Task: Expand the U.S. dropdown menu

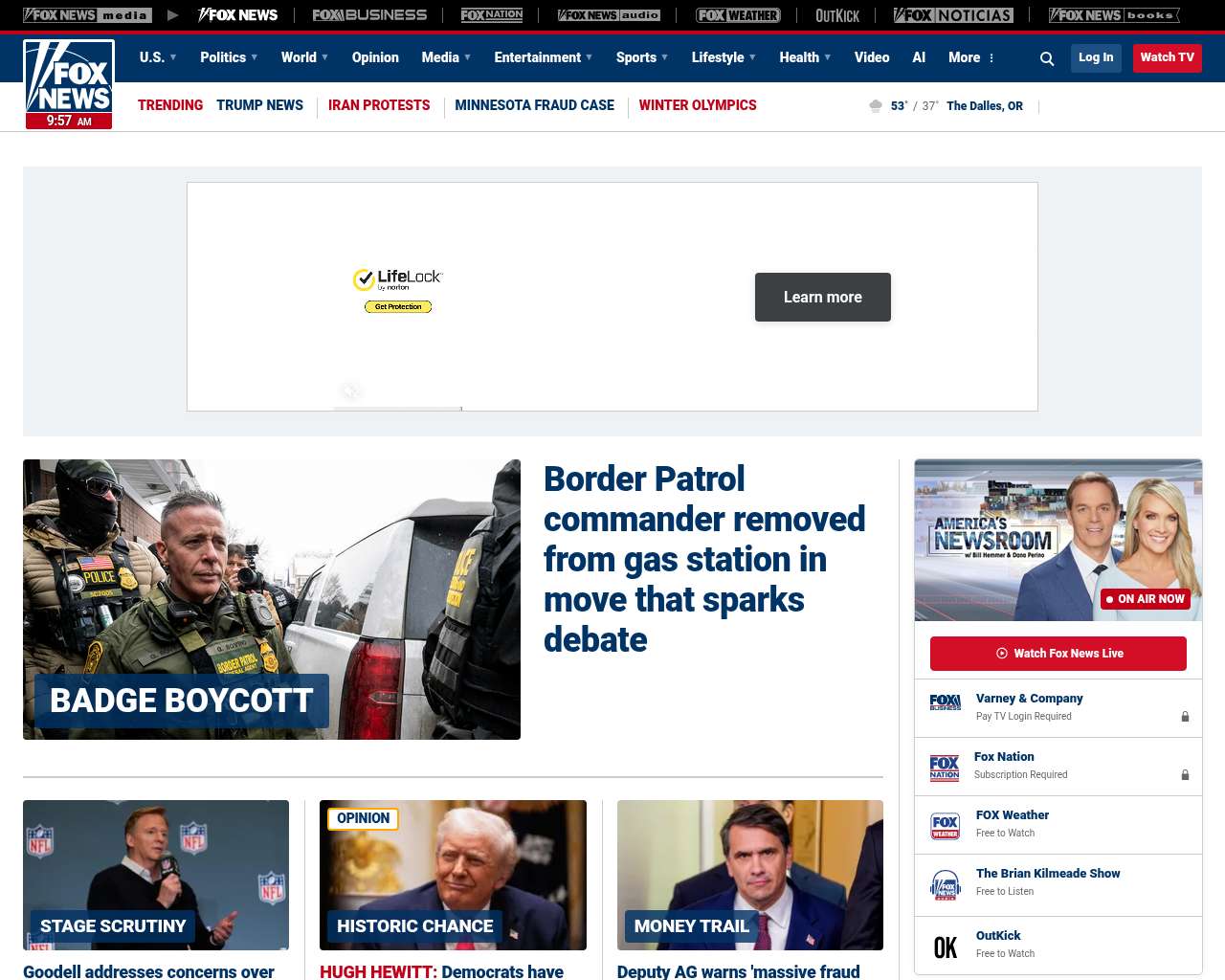Action: (x=158, y=57)
